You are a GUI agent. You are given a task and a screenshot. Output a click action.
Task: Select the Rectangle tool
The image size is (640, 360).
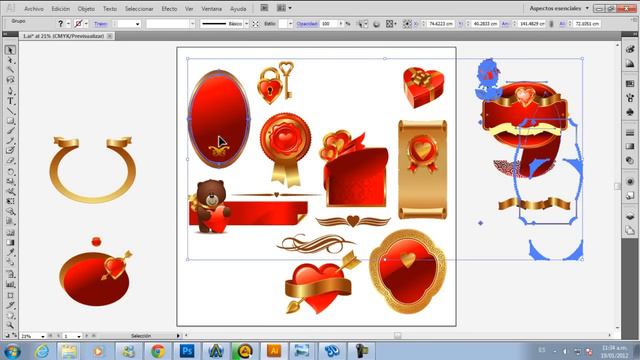[x=10, y=121]
